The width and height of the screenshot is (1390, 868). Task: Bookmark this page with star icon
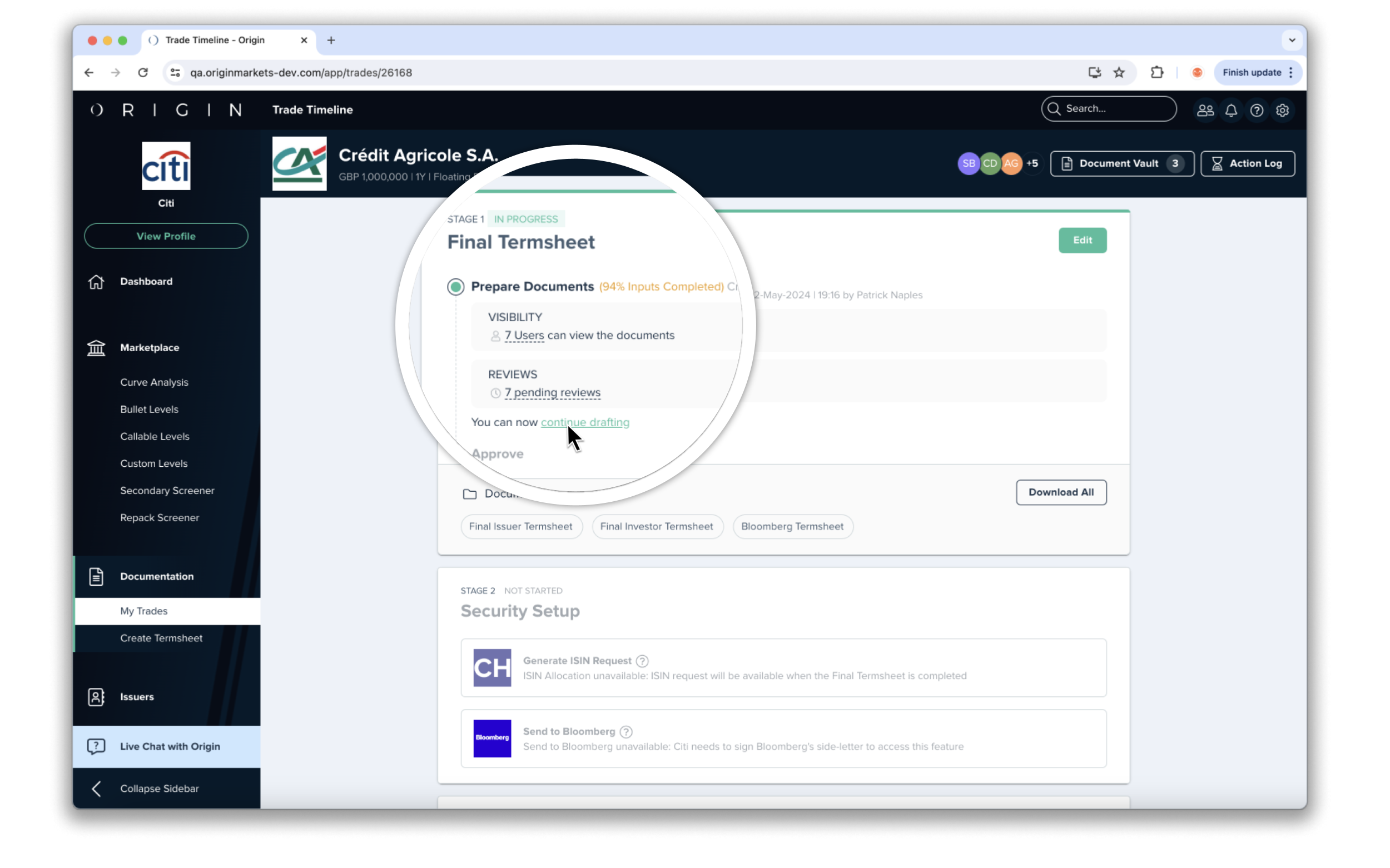coord(1119,72)
